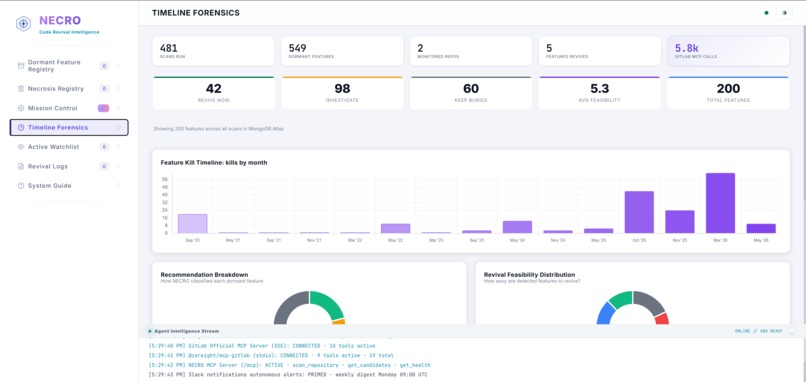Open Necrosis Registry page

click(x=69, y=89)
